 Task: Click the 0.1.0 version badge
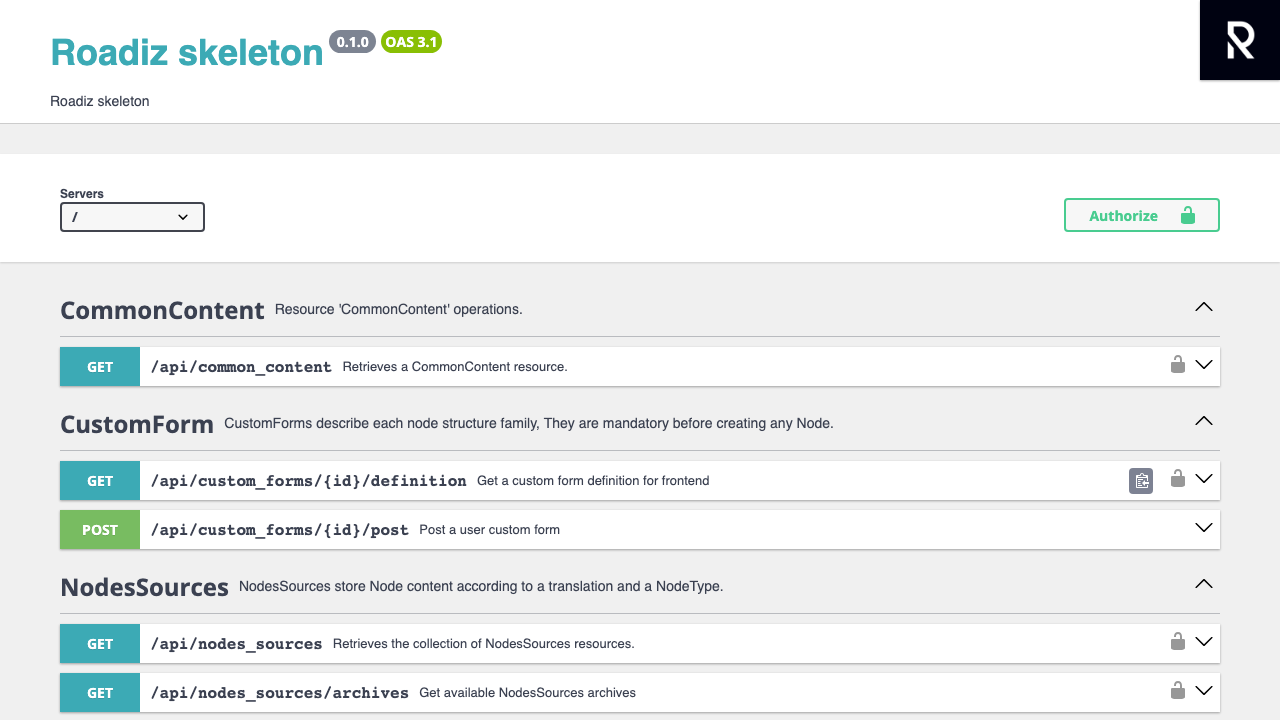(x=353, y=42)
